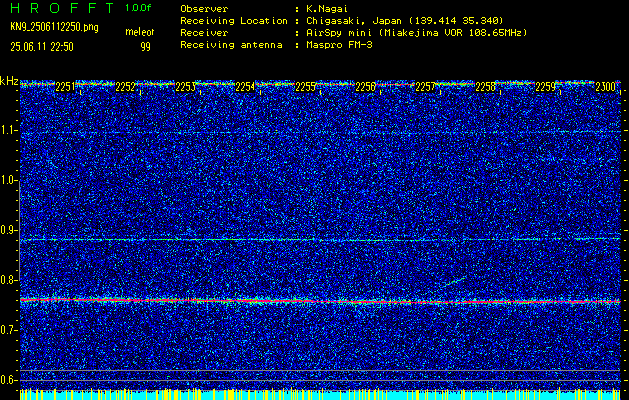629x400 pixels.
Task: Click the observer name K.Nagai
Action: (327, 9)
